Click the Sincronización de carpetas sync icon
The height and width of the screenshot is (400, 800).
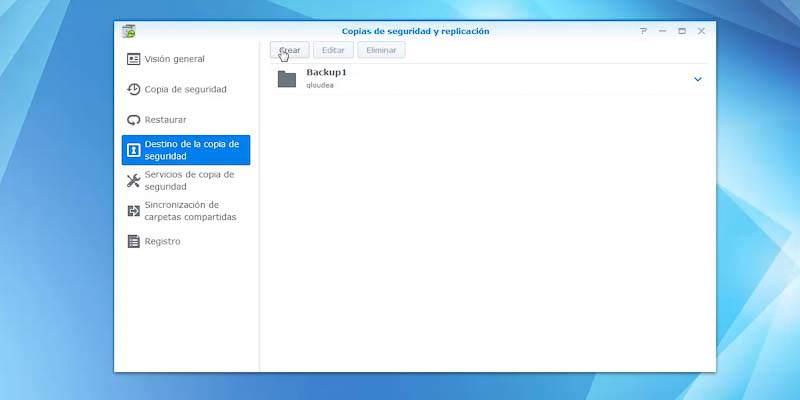click(x=133, y=211)
